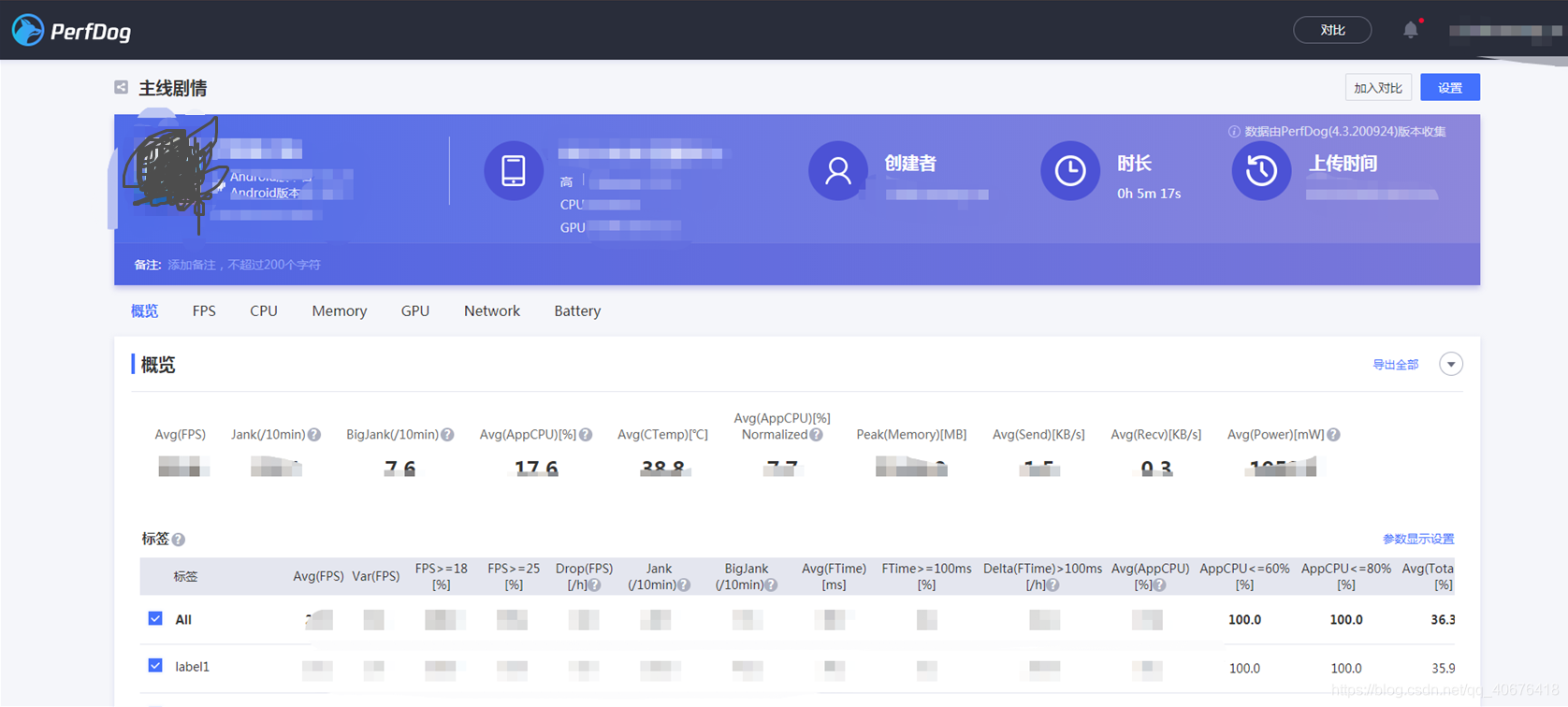This screenshot has height=707, width=1568.
Task: Click the Avg(FPS) table column header
Action: click(318, 576)
